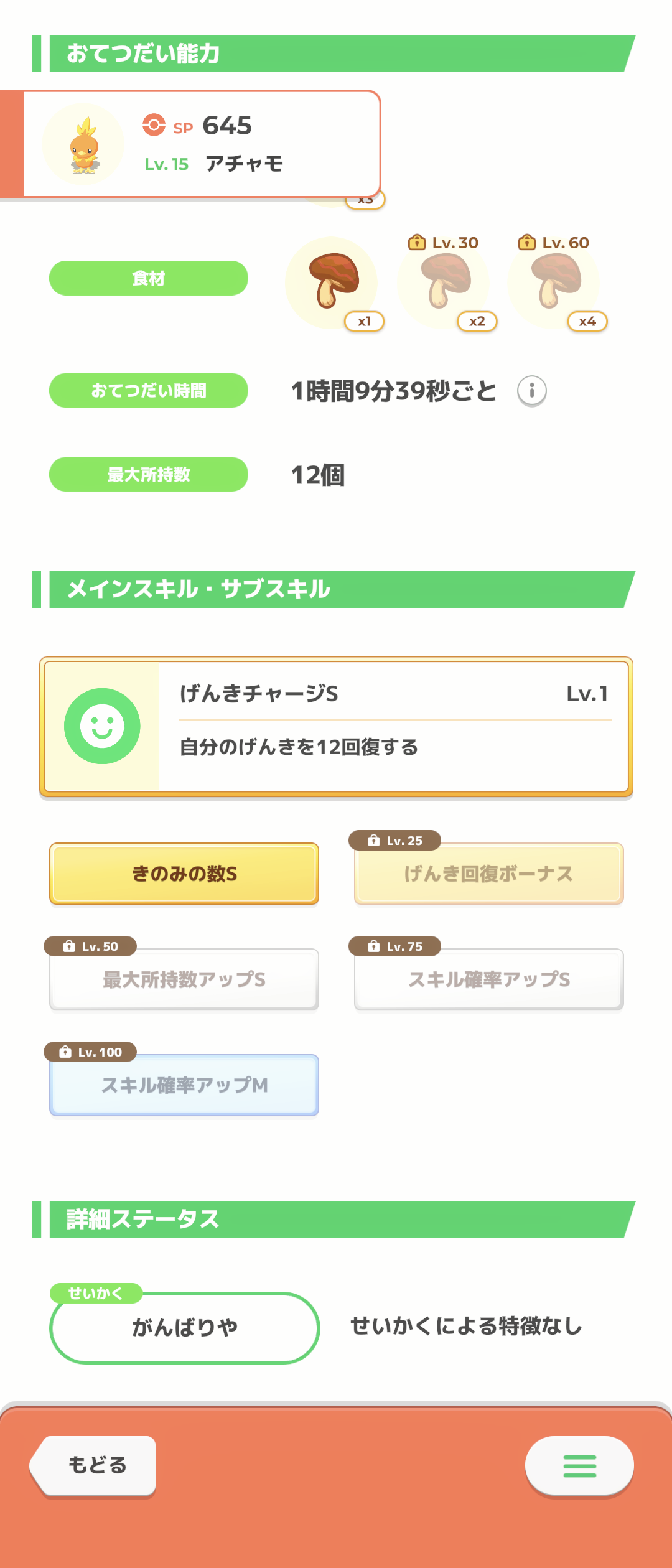Tap the Poké Ball SP icon
Screen dimensions: 672x1568
click(x=154, y=125)
